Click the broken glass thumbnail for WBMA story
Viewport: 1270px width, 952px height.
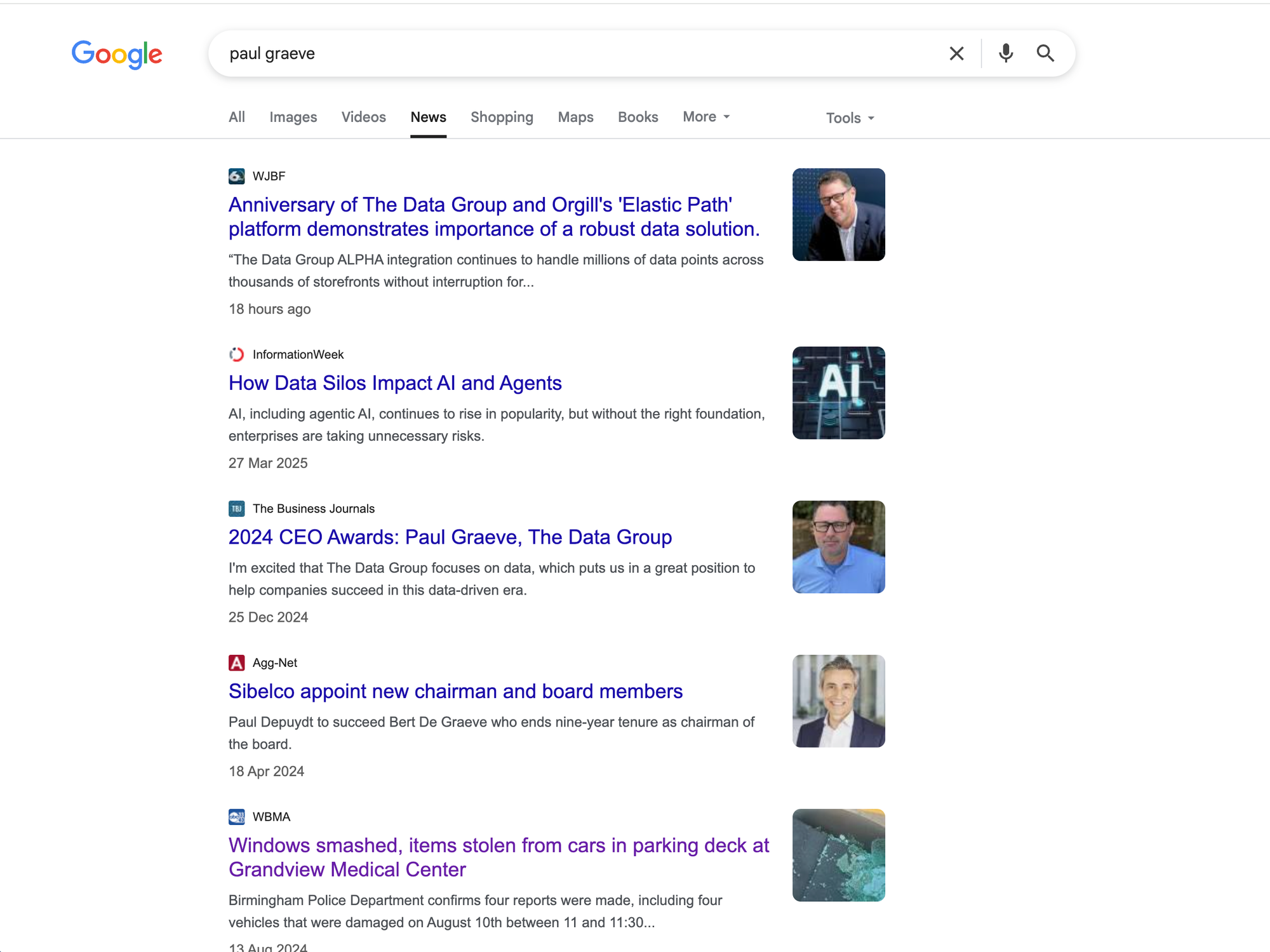click(838, 855)
